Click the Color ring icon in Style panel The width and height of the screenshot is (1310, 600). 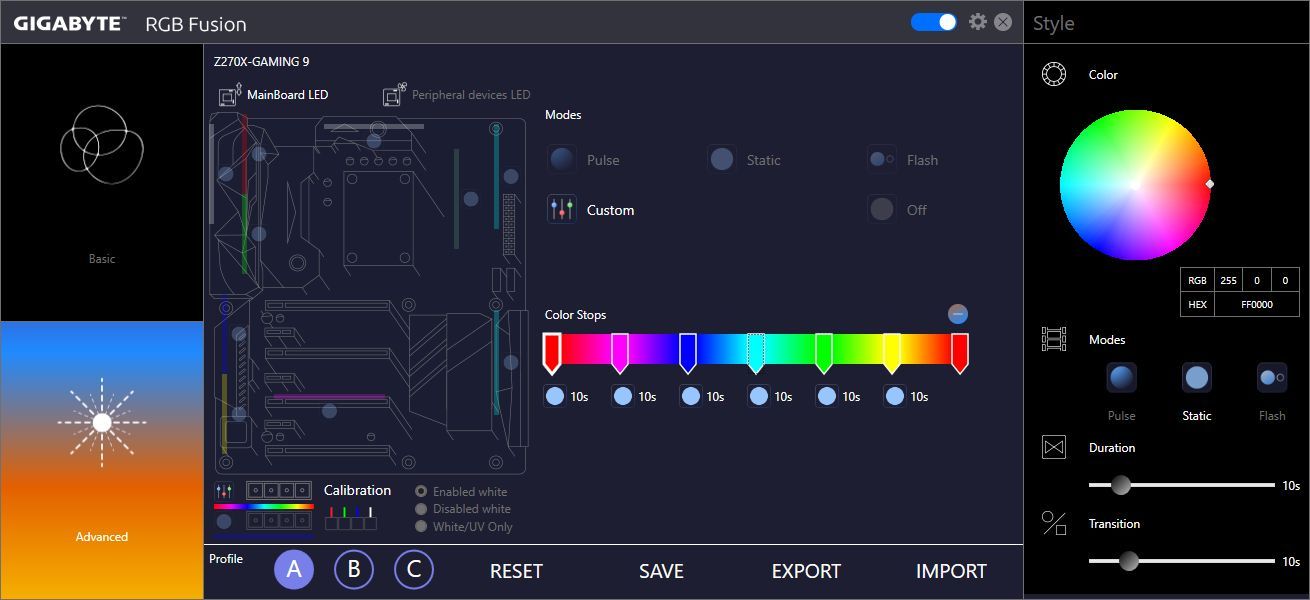pyautogui.click(x=1054, y=75)
